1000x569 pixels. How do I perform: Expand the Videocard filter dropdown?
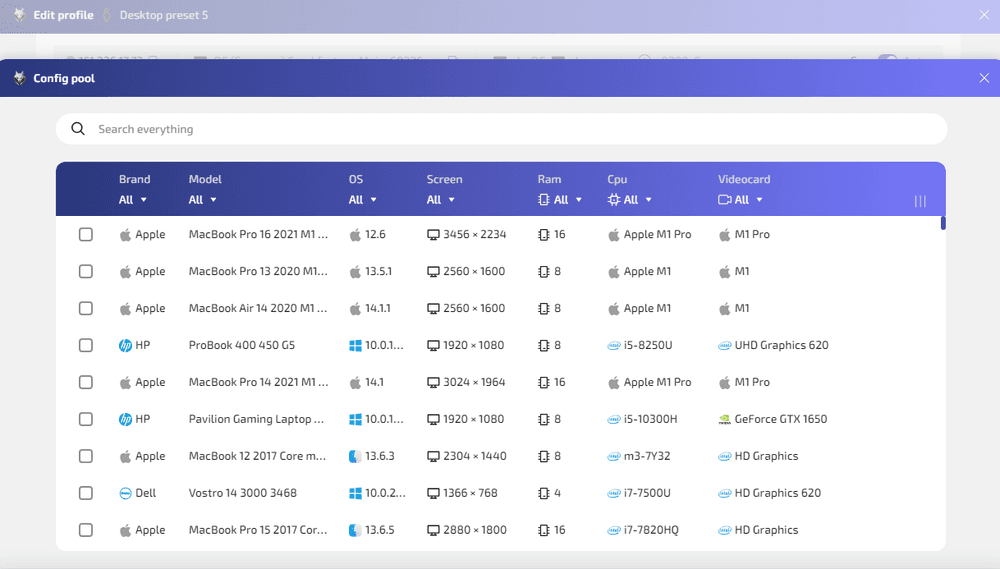tap(740, 200)
